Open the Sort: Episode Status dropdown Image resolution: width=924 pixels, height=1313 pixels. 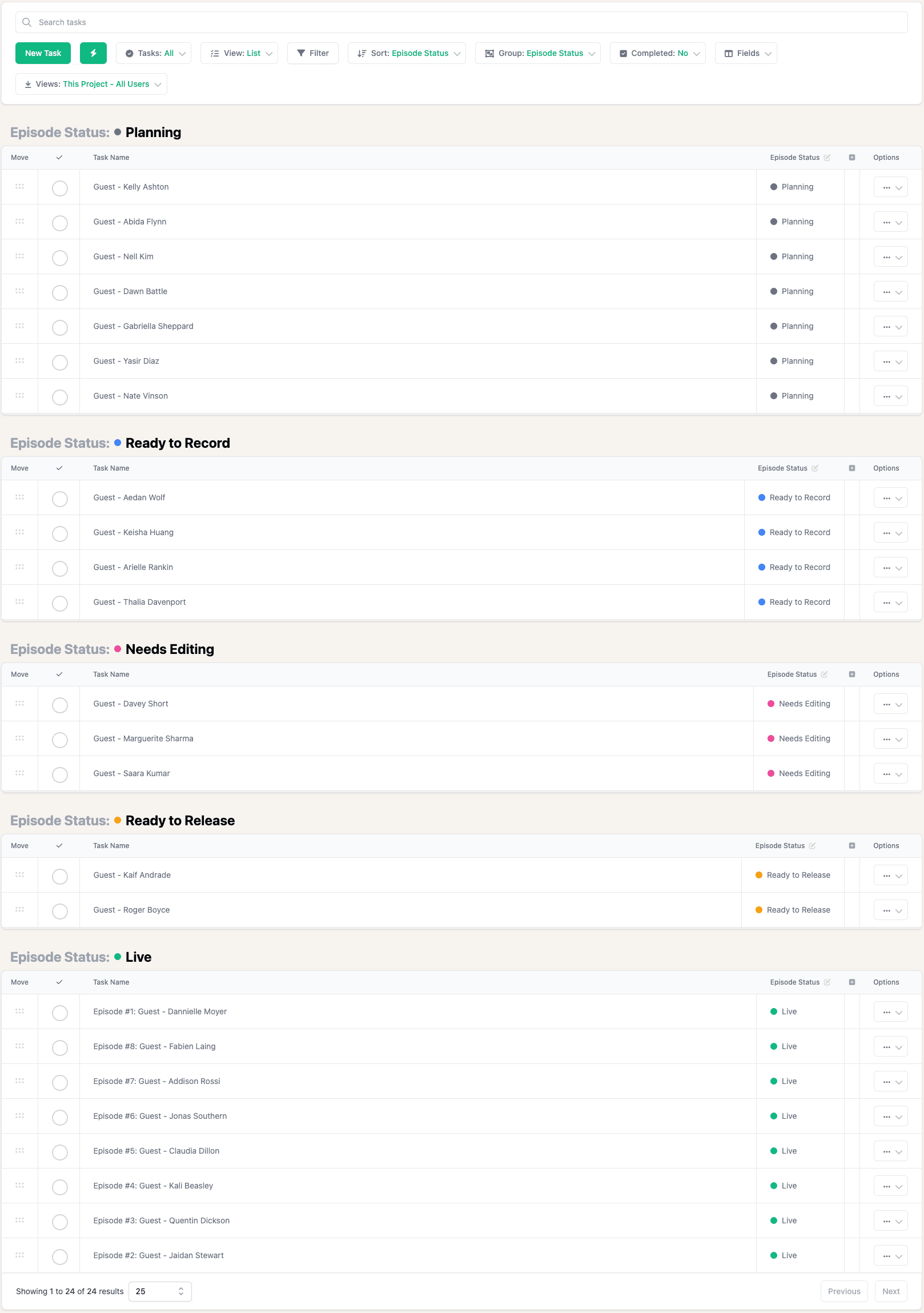pyautogui.click(x=407, y=53)
